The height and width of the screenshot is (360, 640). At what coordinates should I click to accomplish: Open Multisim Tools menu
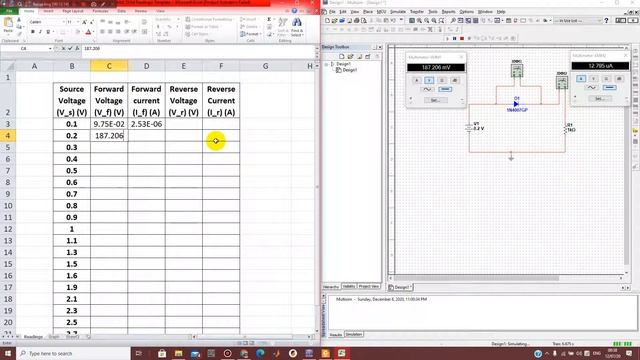433,12
